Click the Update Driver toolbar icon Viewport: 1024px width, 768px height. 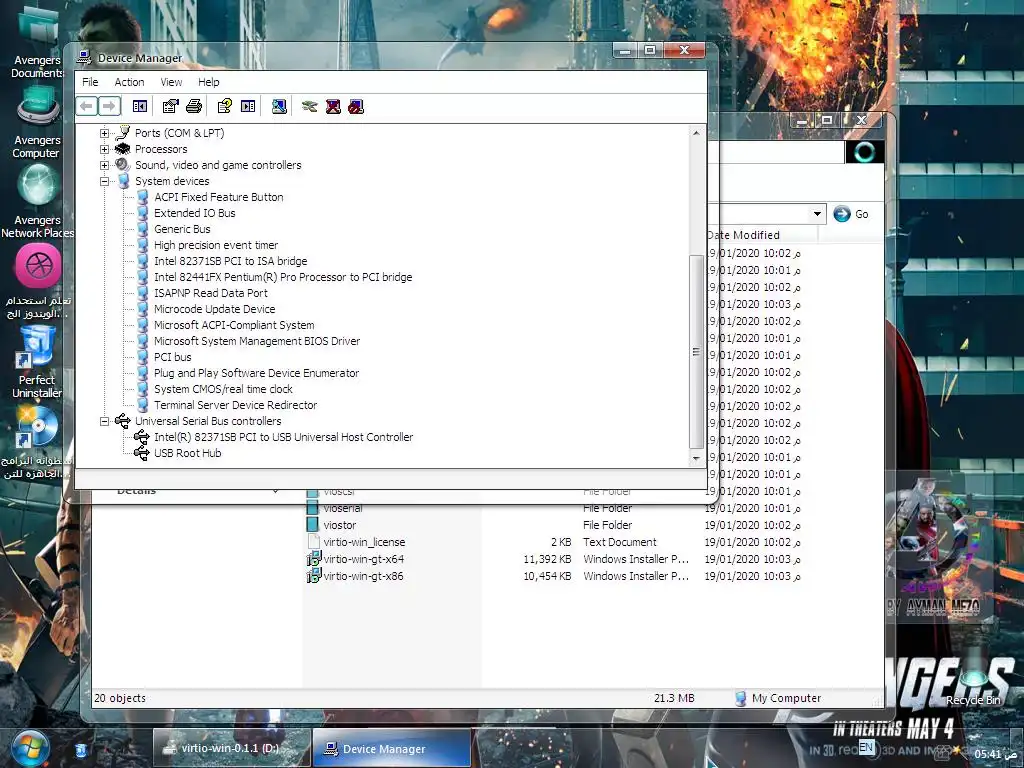point(310,106)
